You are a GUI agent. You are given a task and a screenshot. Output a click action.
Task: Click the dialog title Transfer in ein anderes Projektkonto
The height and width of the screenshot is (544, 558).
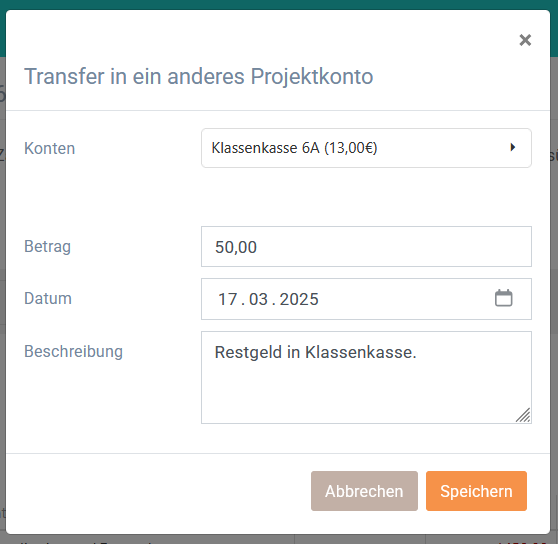(x=199, y=76)
